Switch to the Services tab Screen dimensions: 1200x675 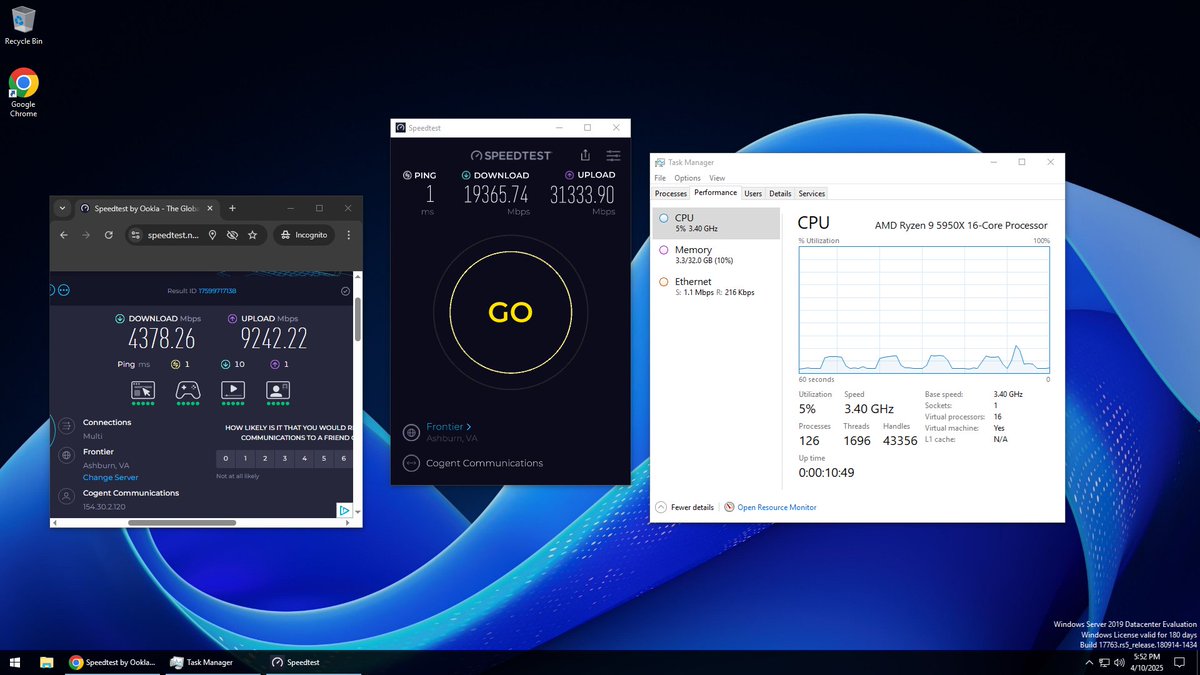click(x=812, y=193)
